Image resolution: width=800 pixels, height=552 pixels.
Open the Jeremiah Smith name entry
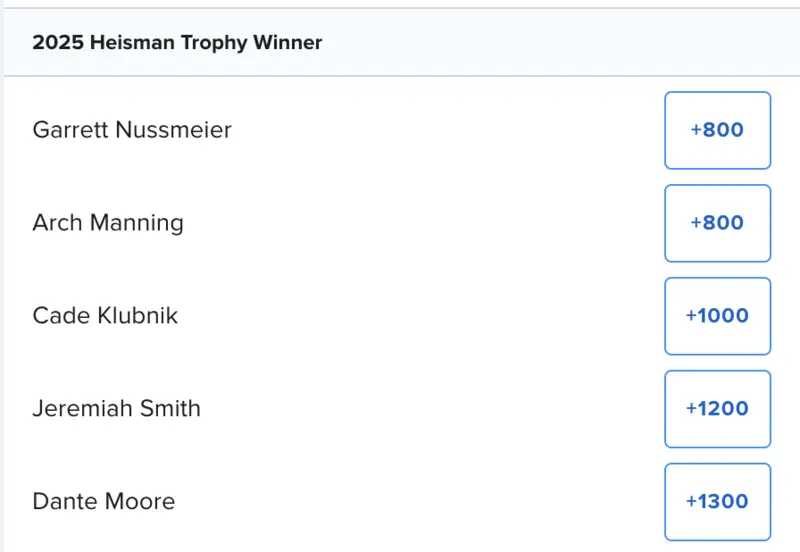(116, 409)
